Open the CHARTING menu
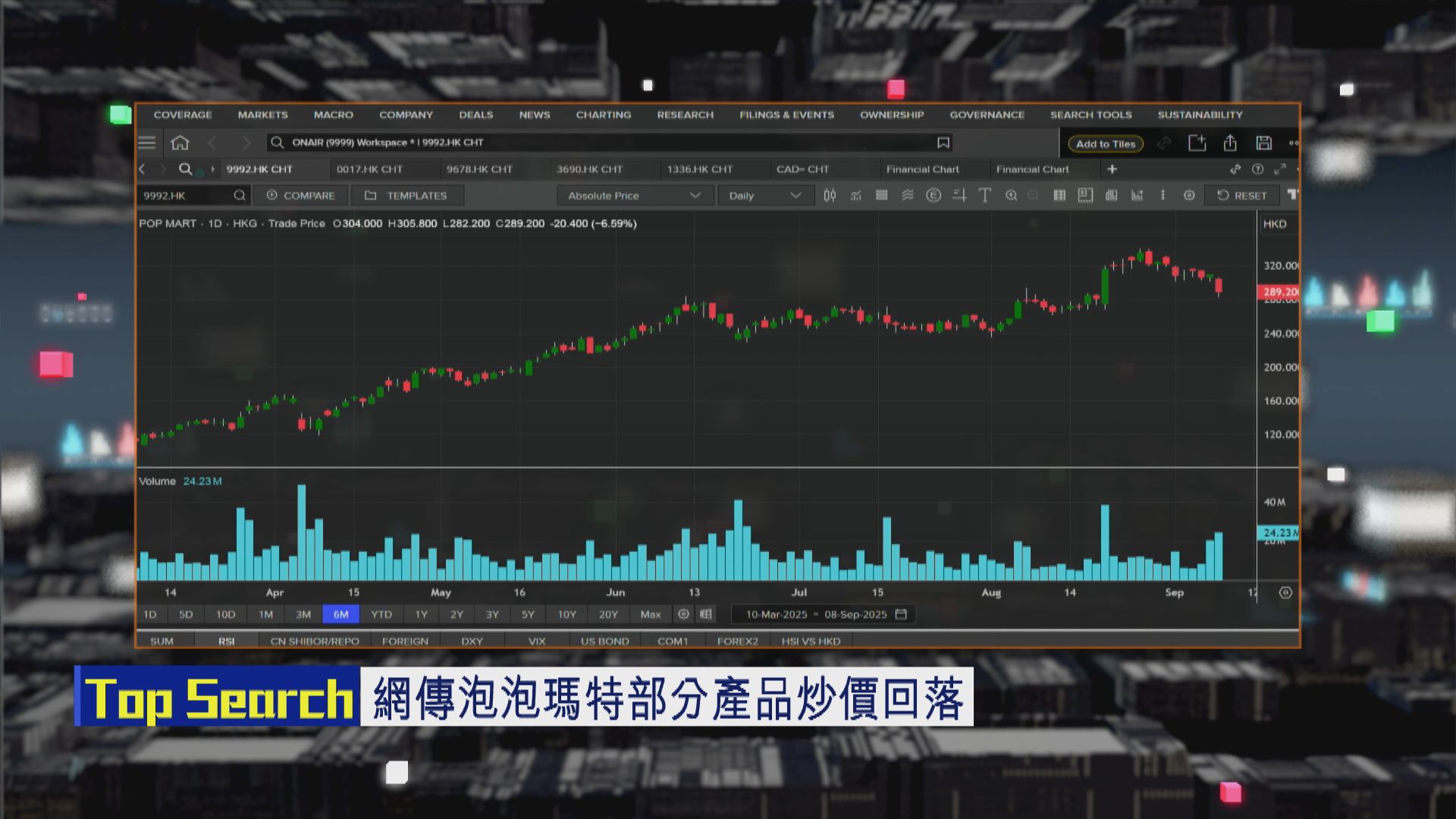Screen dimensions: 1456x819 603,115
